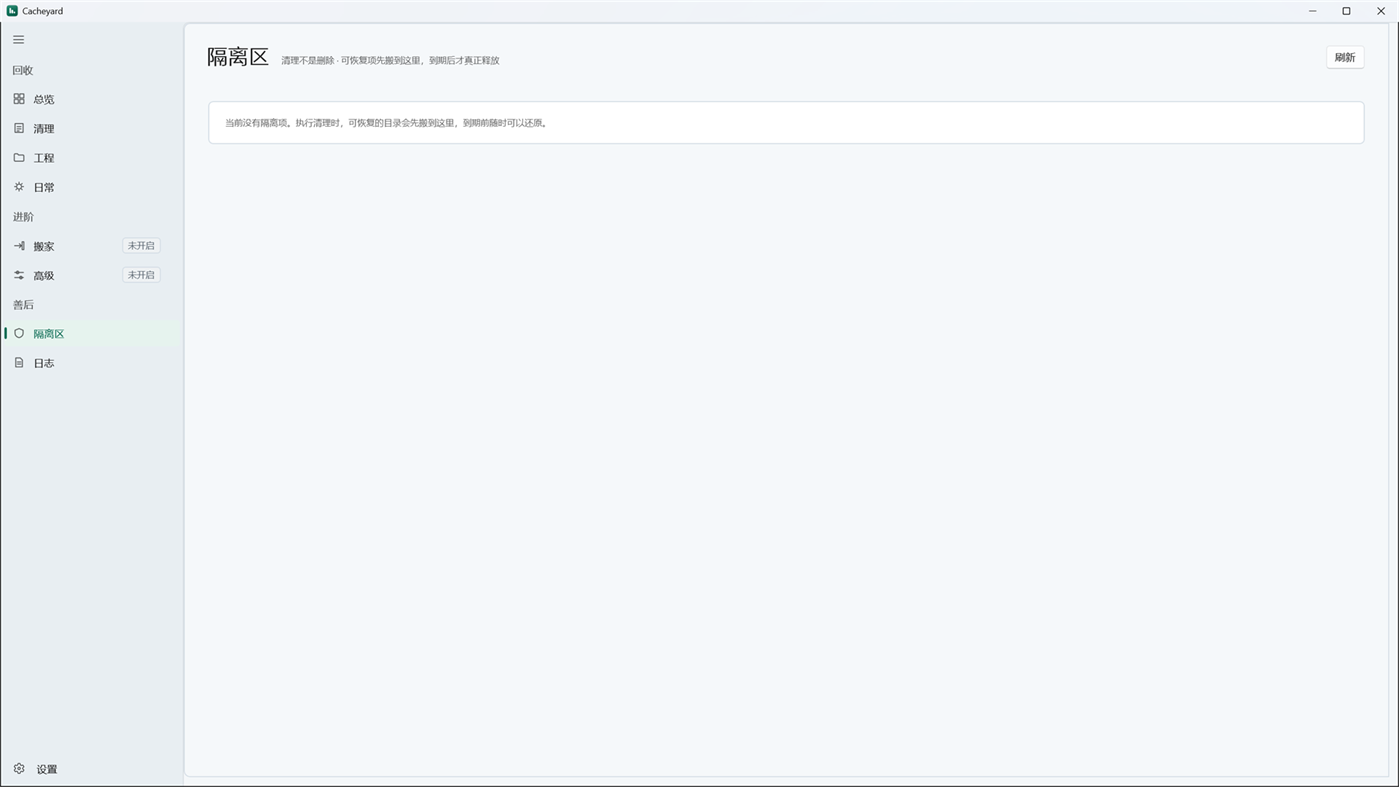Click the 回收 section header
Image resolution: width=1399 pixels, height=787 pixels.
point(23,70)
